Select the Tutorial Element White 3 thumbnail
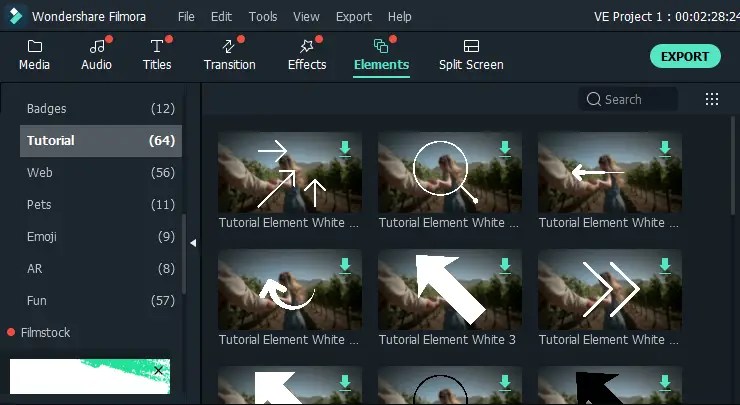The width and height of the screenshot is (740, 405). pos(450,289)
